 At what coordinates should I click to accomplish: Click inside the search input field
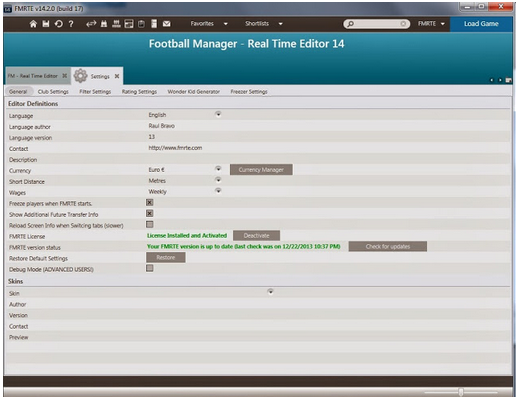[377, 24]
